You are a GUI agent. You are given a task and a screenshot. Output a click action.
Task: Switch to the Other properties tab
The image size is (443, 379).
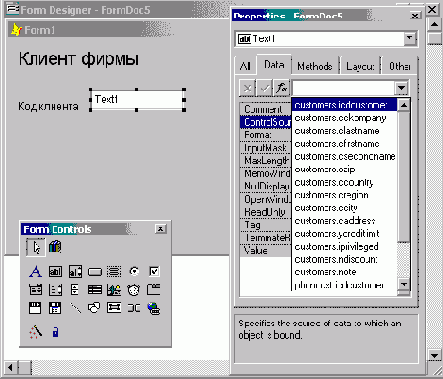click(x=400, y=66)
